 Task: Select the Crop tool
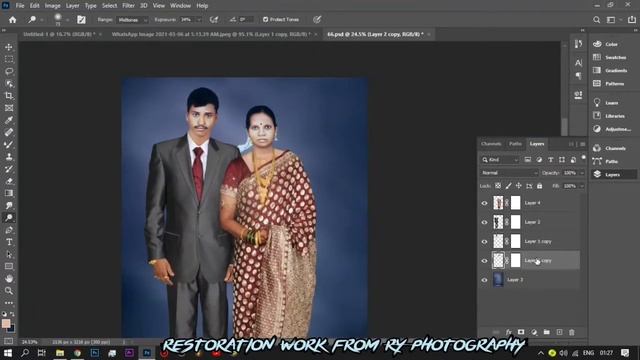(x=9, y=96)
